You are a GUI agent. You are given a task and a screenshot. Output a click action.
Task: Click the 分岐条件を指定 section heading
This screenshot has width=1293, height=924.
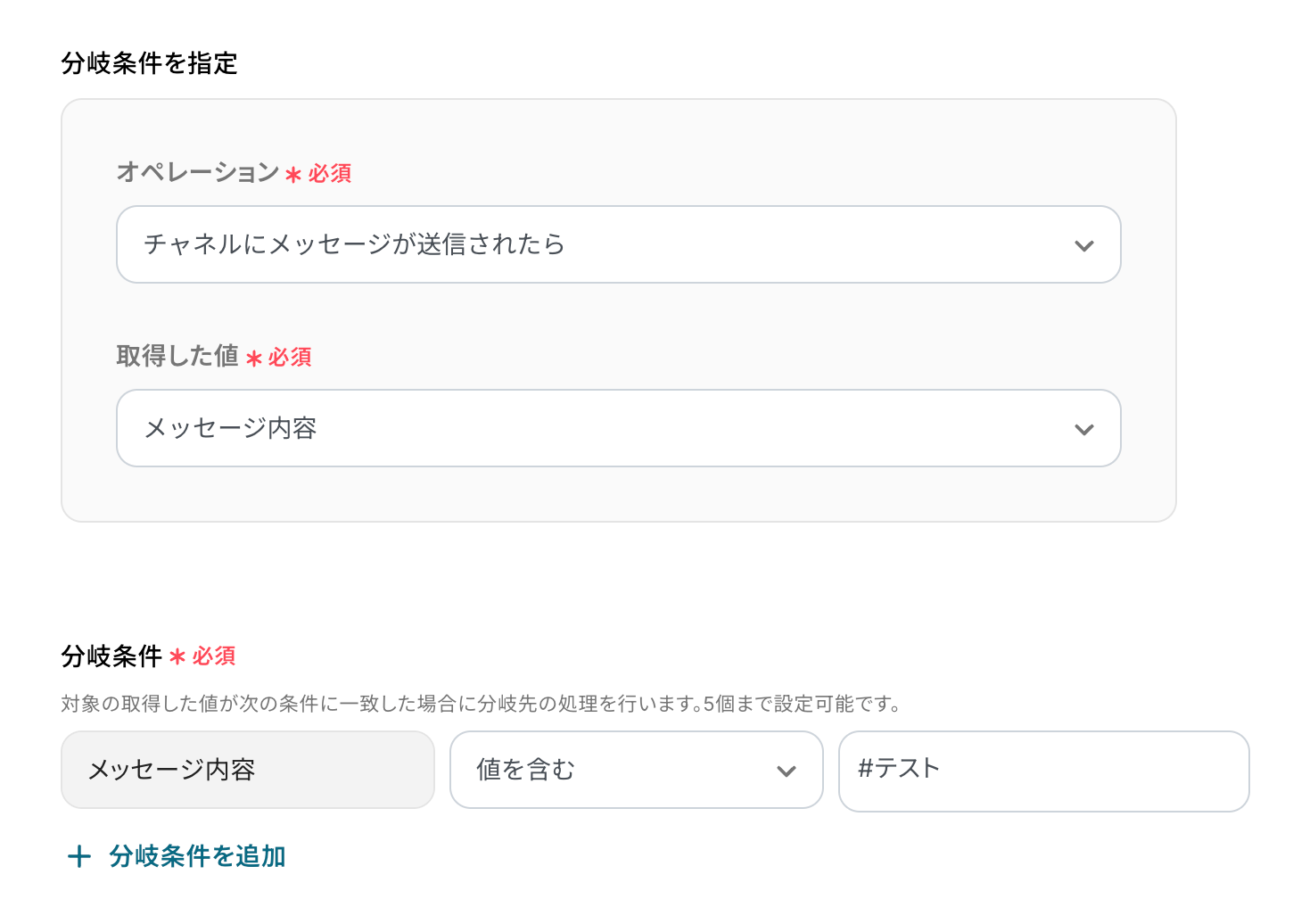tap(149, 63)
